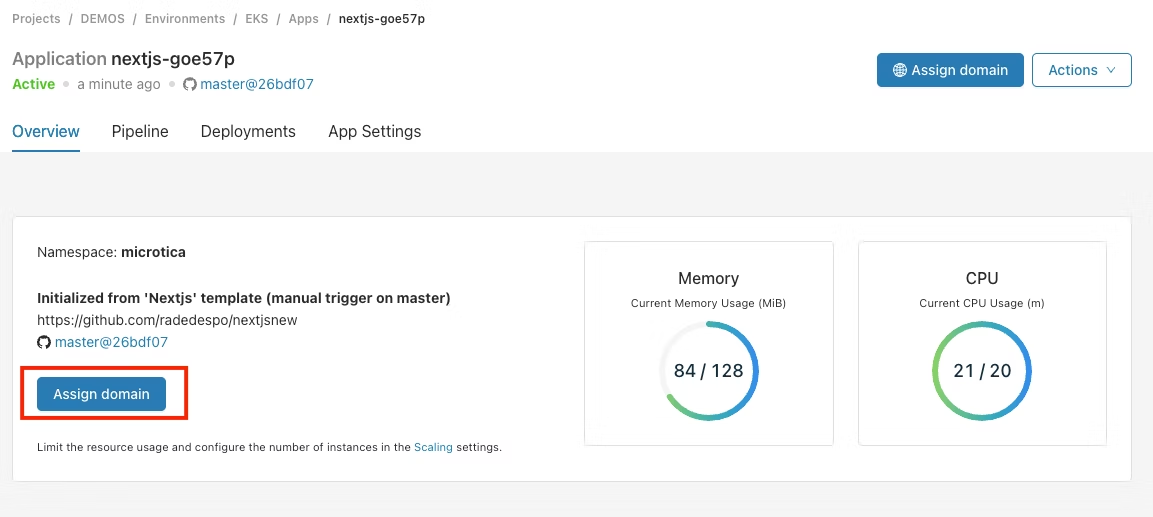Click the Application nextjs-goe57p heading
This screenshot has width=1153, height=517.
click(x=124, y=59)
